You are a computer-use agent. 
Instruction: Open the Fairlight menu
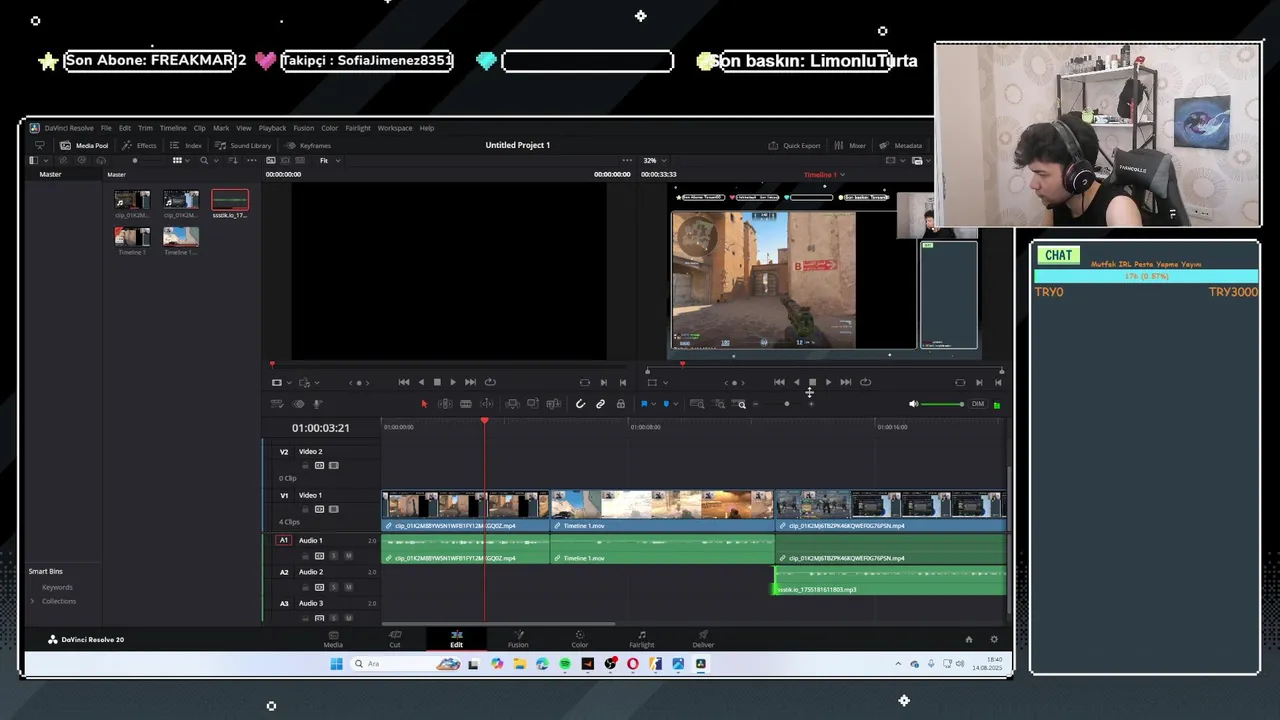click(358, 128)
